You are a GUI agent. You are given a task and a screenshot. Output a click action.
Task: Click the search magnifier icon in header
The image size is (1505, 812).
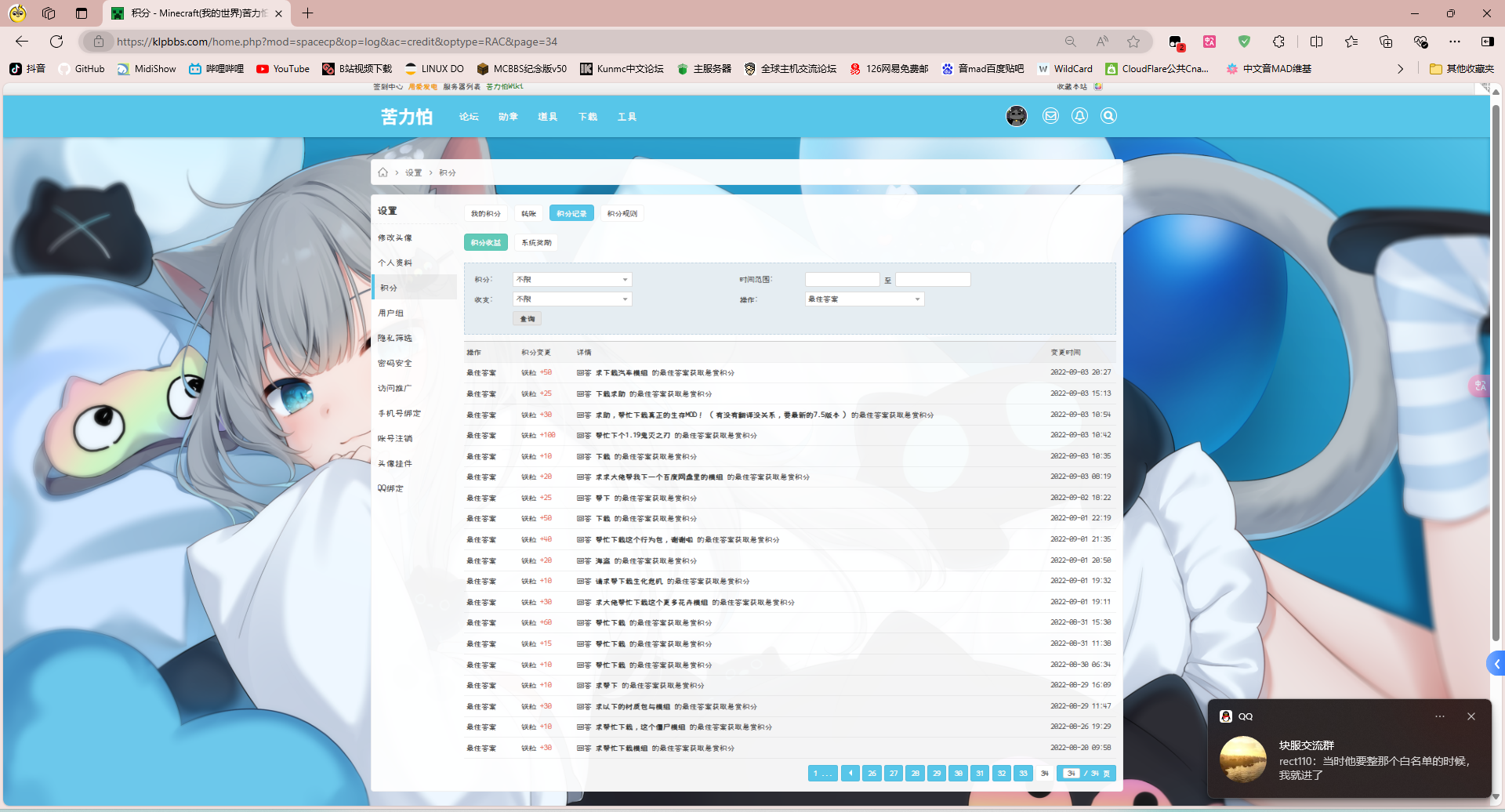click(1108, 116)
